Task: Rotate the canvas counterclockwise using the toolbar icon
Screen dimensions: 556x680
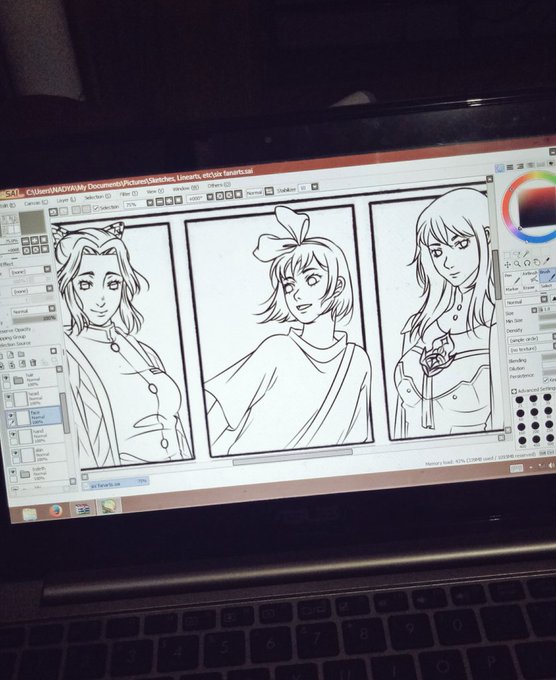Action: (x=219, y=196)
